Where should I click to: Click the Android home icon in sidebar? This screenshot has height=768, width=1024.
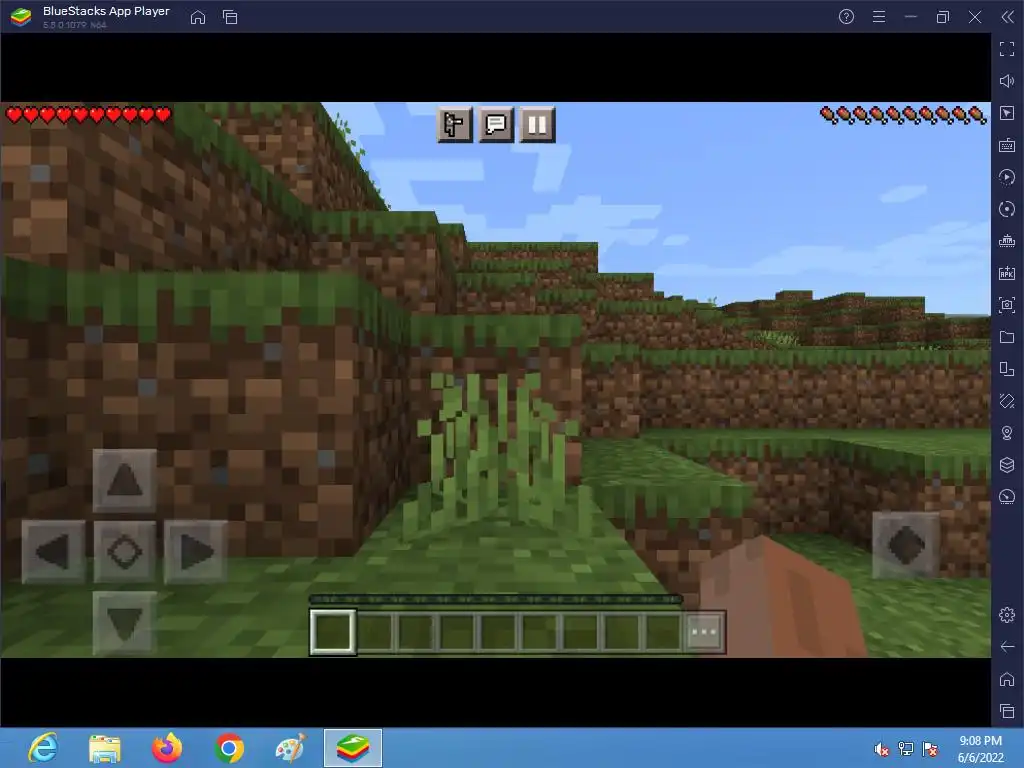tap(1007, 679)
